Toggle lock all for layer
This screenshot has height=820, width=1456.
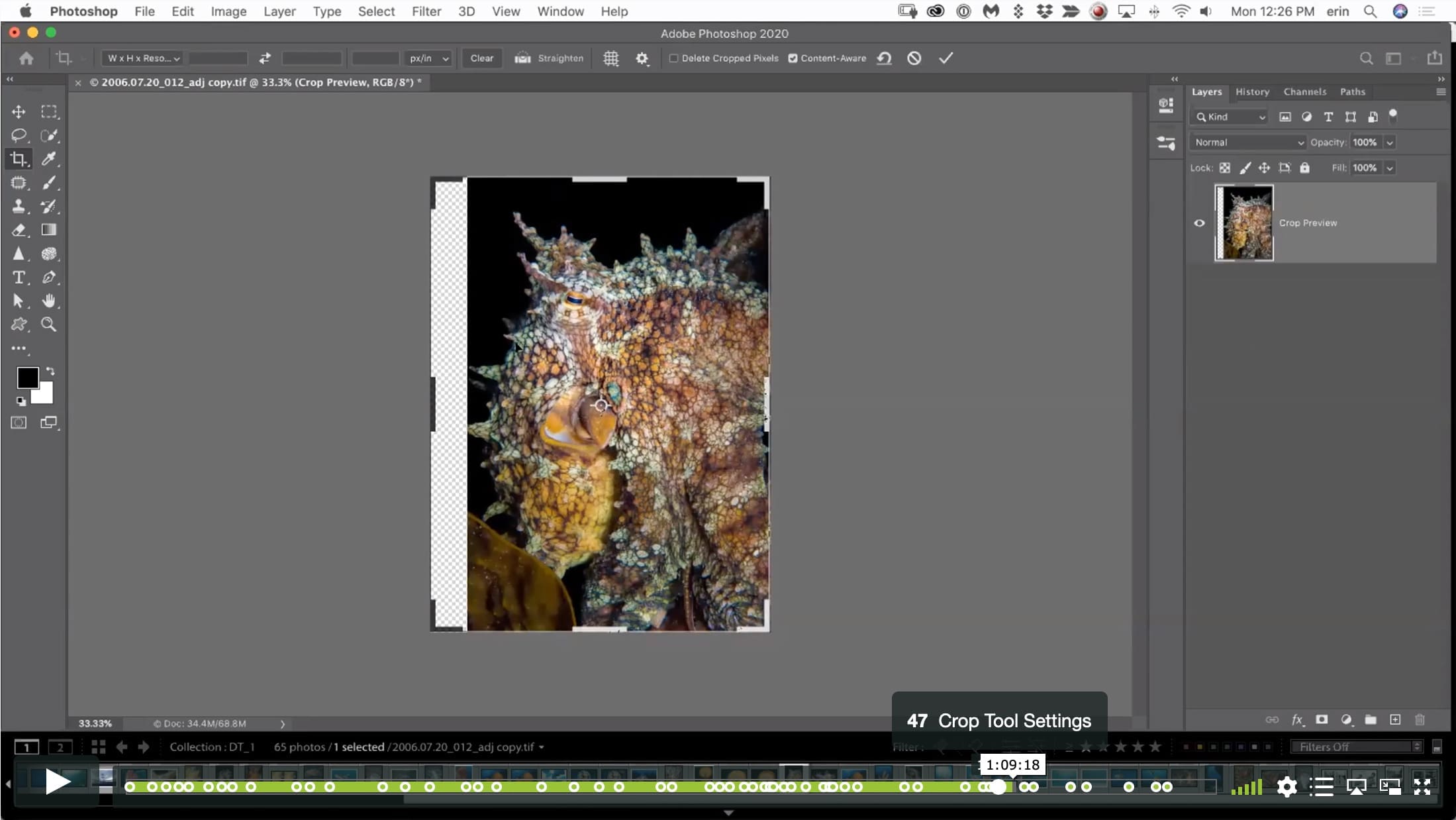1304,168
